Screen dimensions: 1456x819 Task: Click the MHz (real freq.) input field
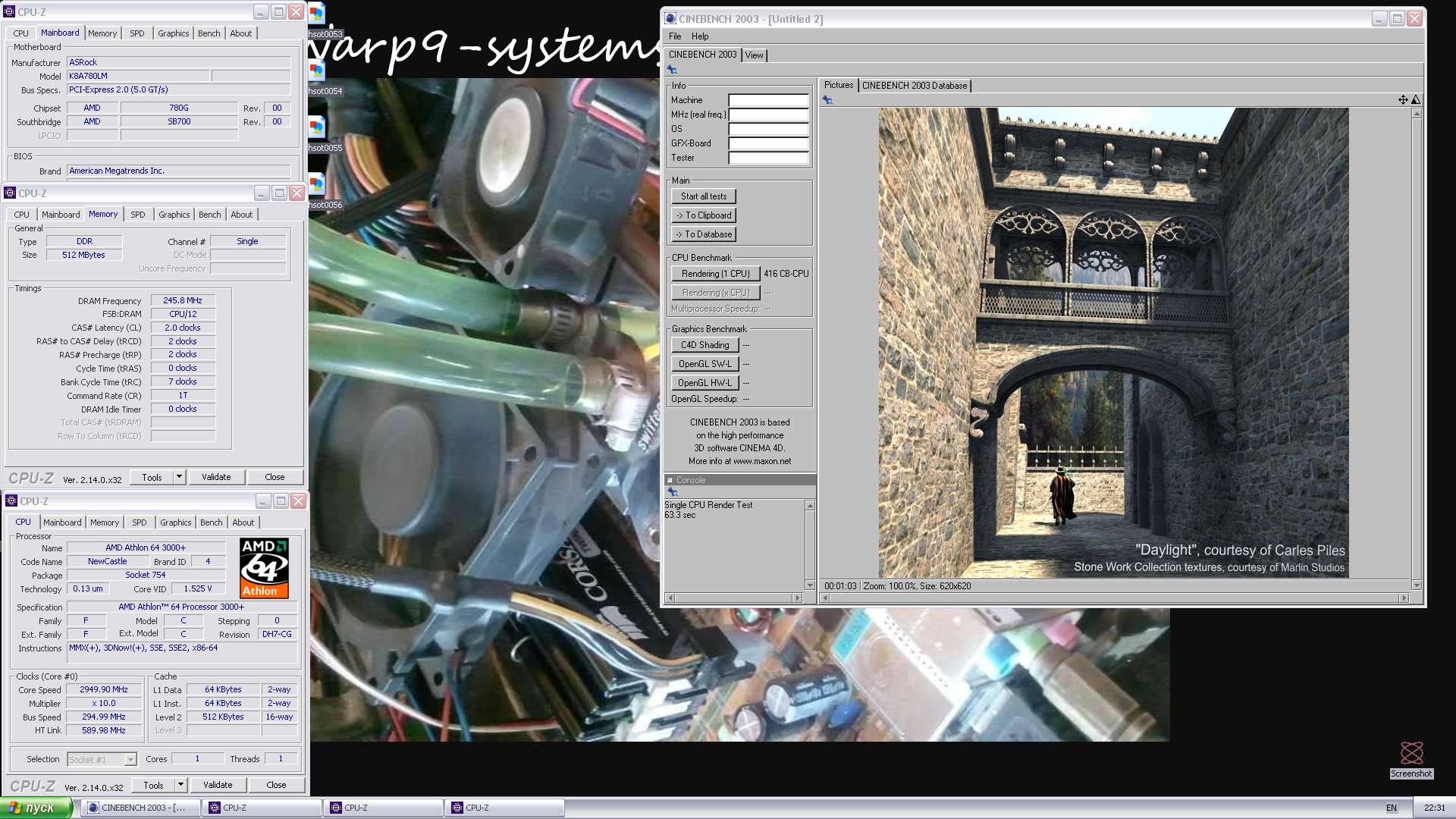pos(768,115)
